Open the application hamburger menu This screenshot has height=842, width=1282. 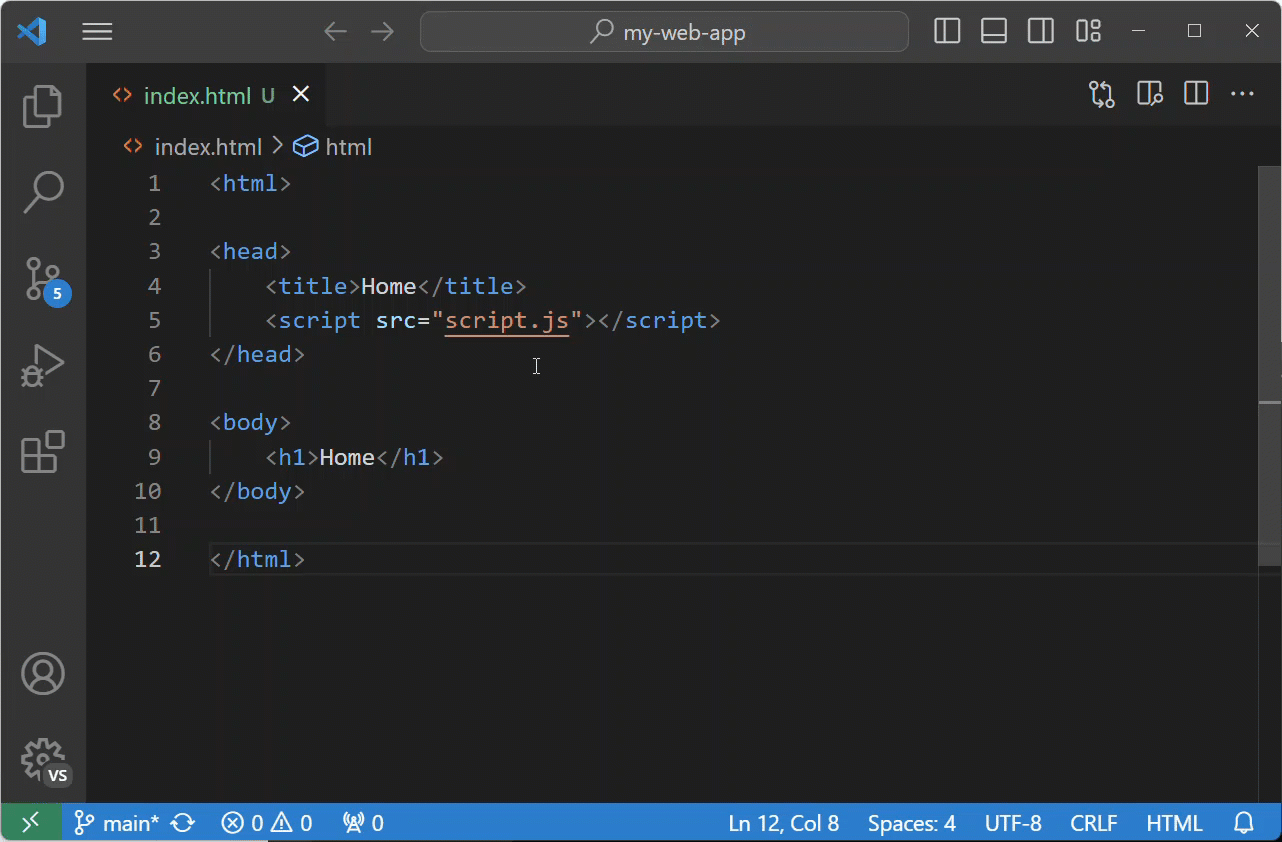pyautogui.click(x=97, y=31)
